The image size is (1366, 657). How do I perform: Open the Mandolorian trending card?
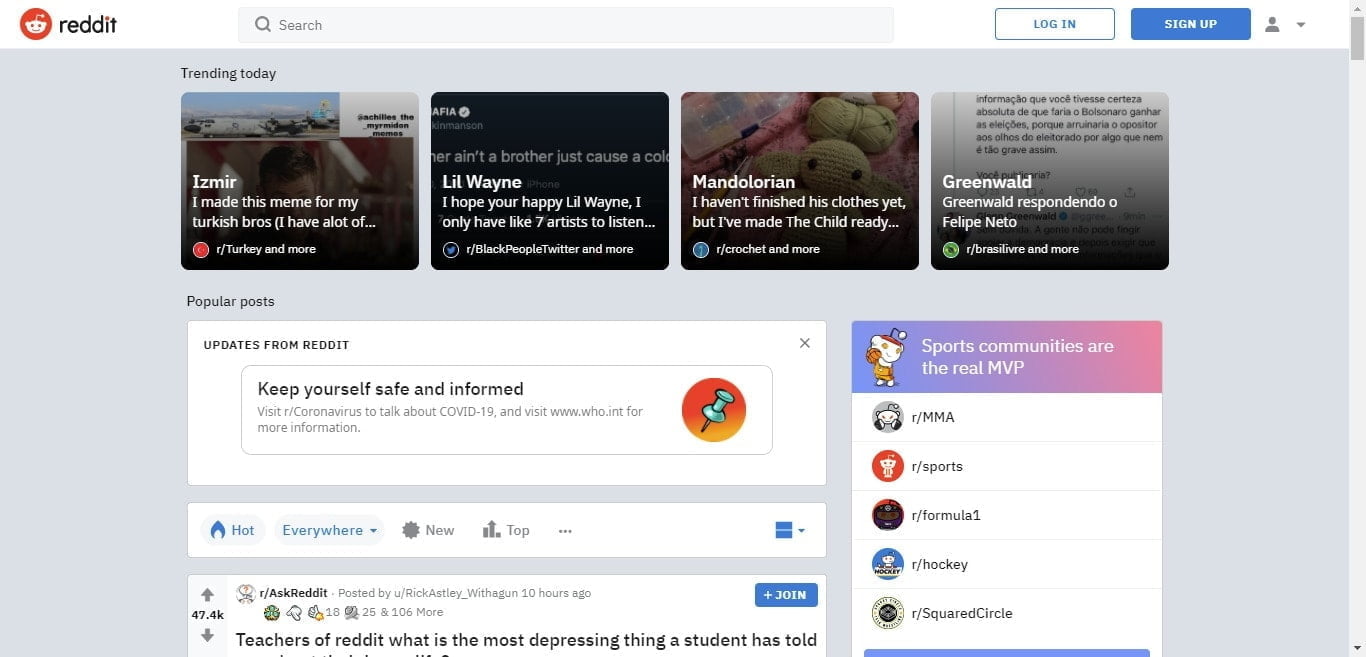tap(799, 181)
